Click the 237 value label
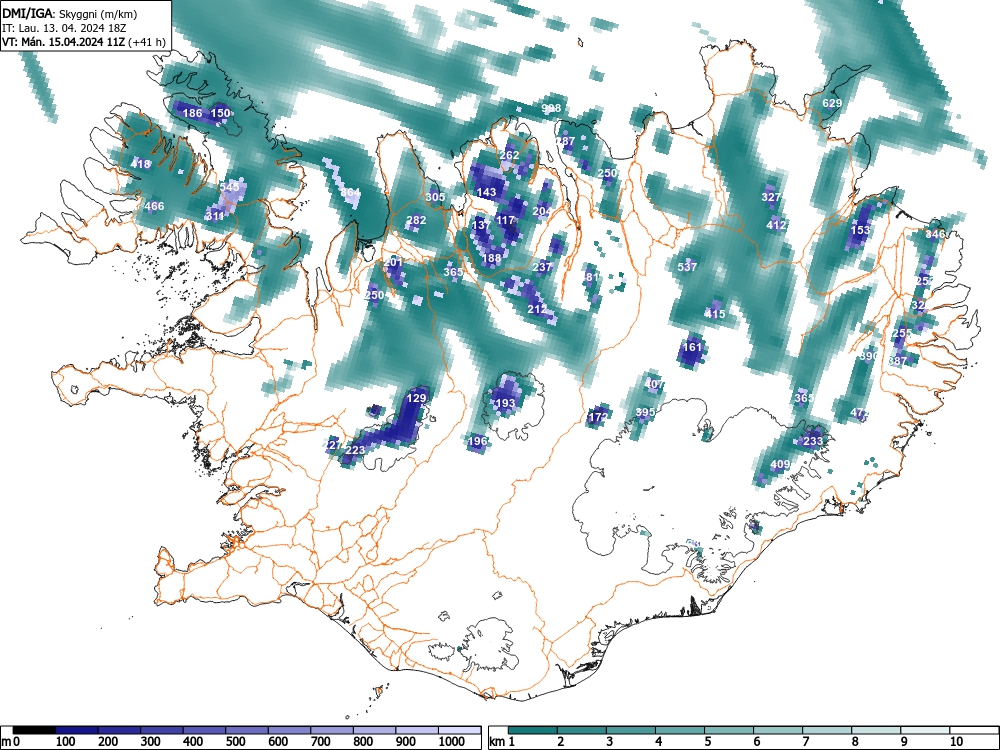The height and width of the screenshot is (750, 1000). pos(542,267)
